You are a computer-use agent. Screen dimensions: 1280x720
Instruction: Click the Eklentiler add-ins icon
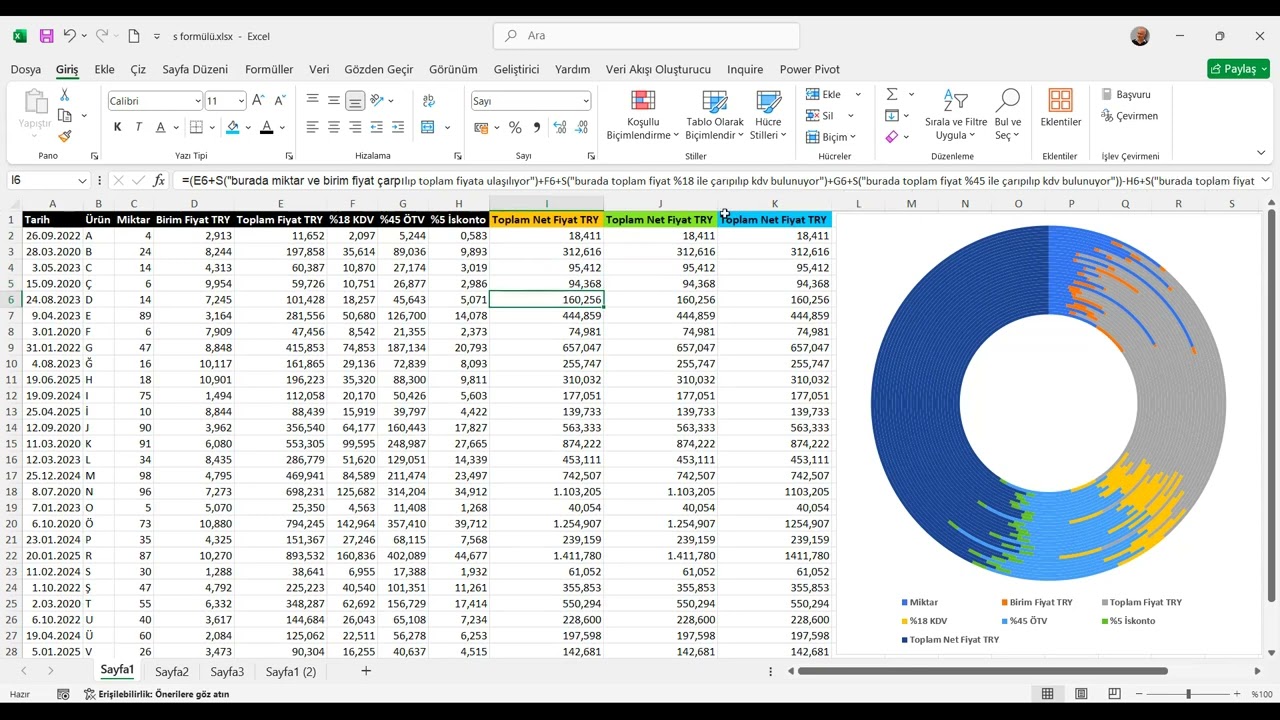click(1060, 101)
